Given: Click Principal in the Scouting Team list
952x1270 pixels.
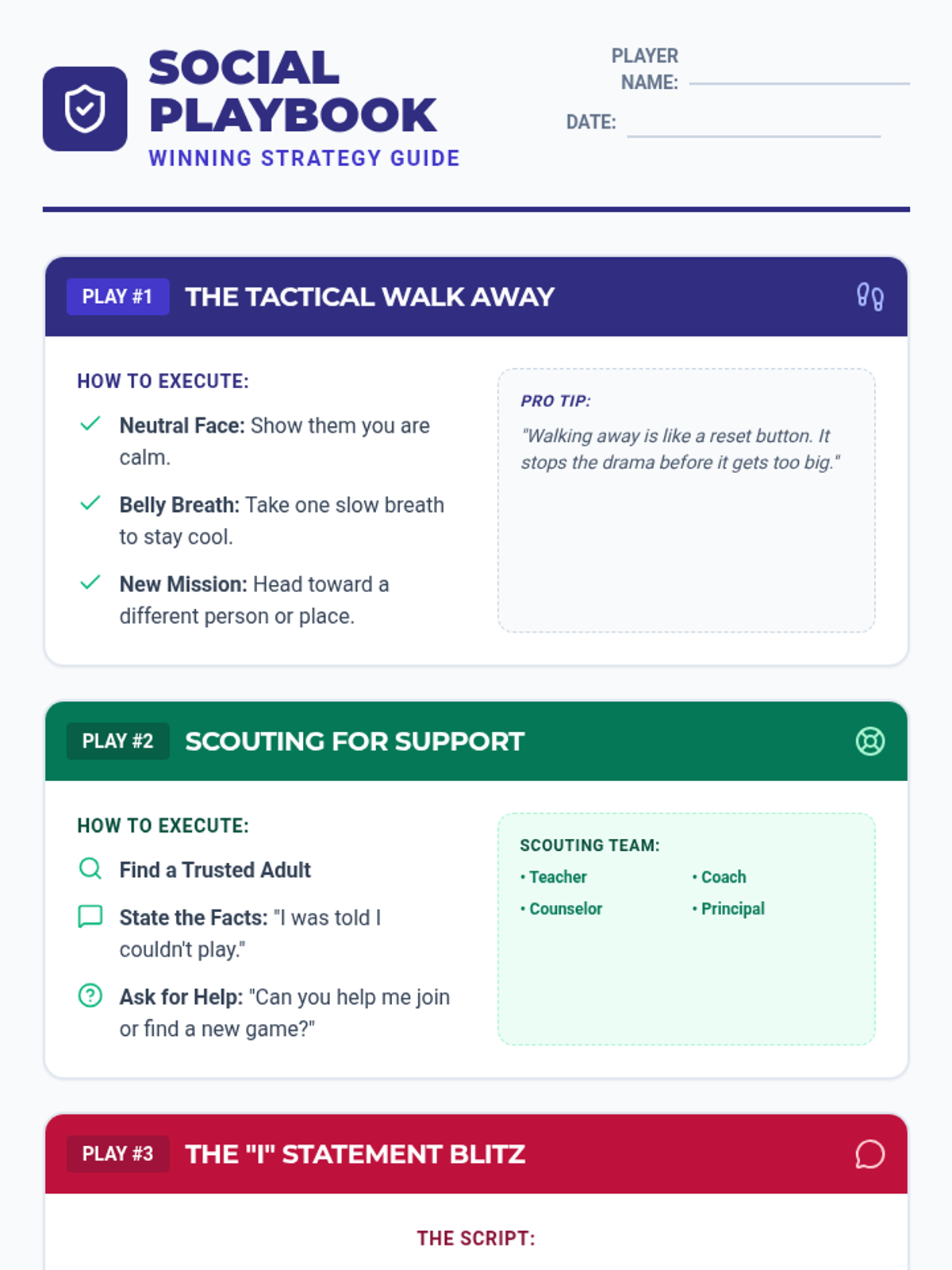Looking at the screenshot, I should pyautogui.click(x=728, y=909).
